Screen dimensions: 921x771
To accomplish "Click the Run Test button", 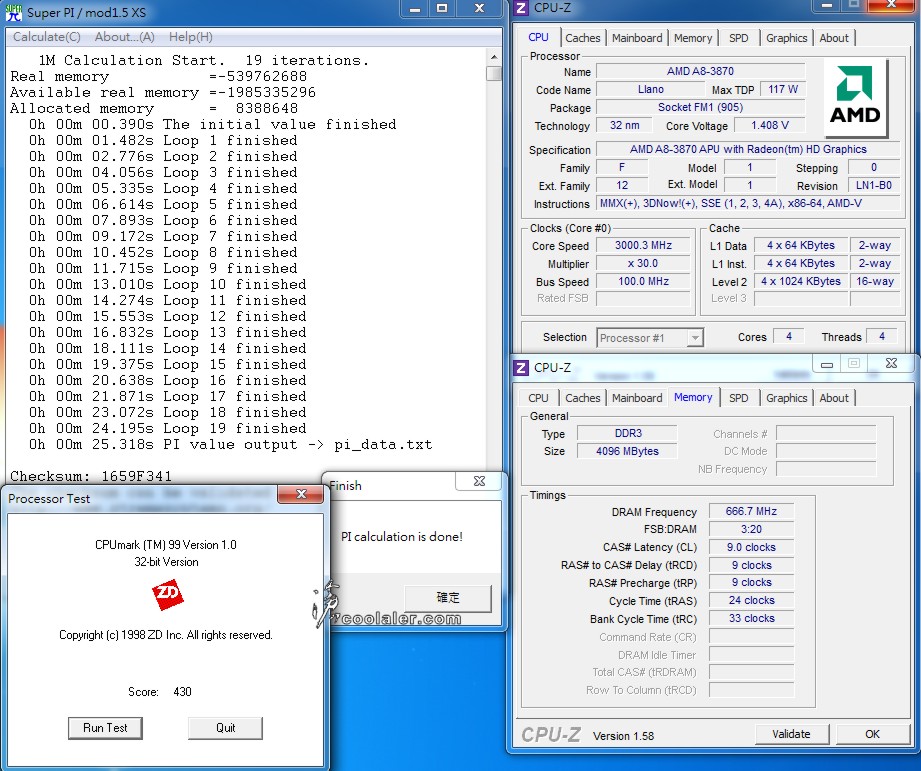I will point(105,728).
